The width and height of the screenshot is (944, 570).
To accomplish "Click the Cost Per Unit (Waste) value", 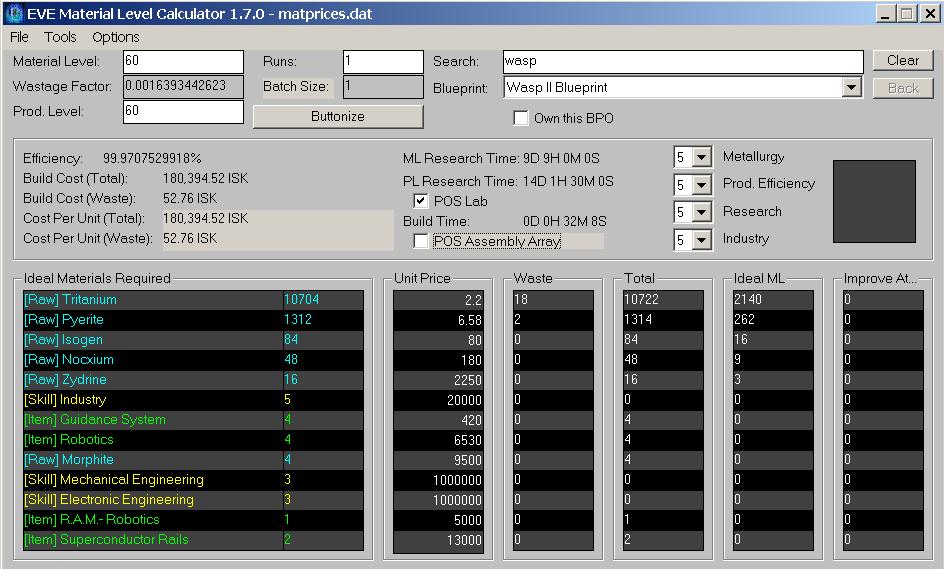I will (190, 238).
